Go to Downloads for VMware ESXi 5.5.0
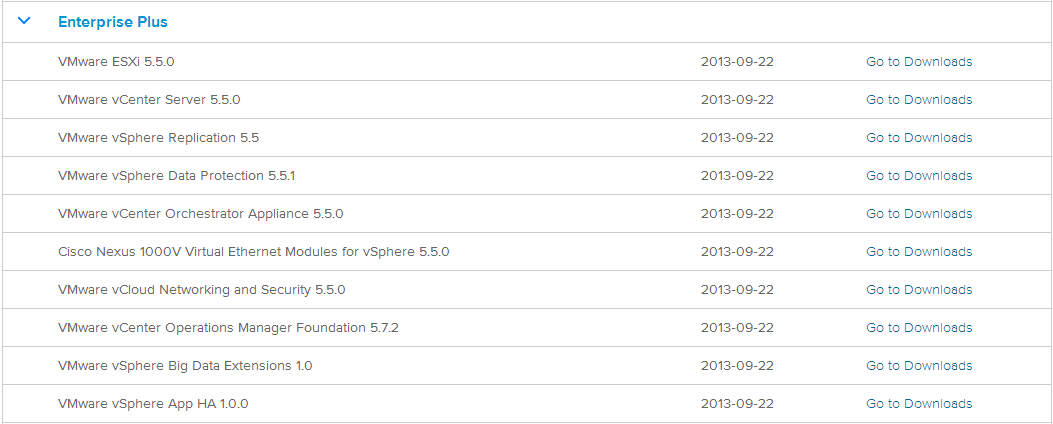Viewport: 1053px width, 424px height. tap(918, 62)
